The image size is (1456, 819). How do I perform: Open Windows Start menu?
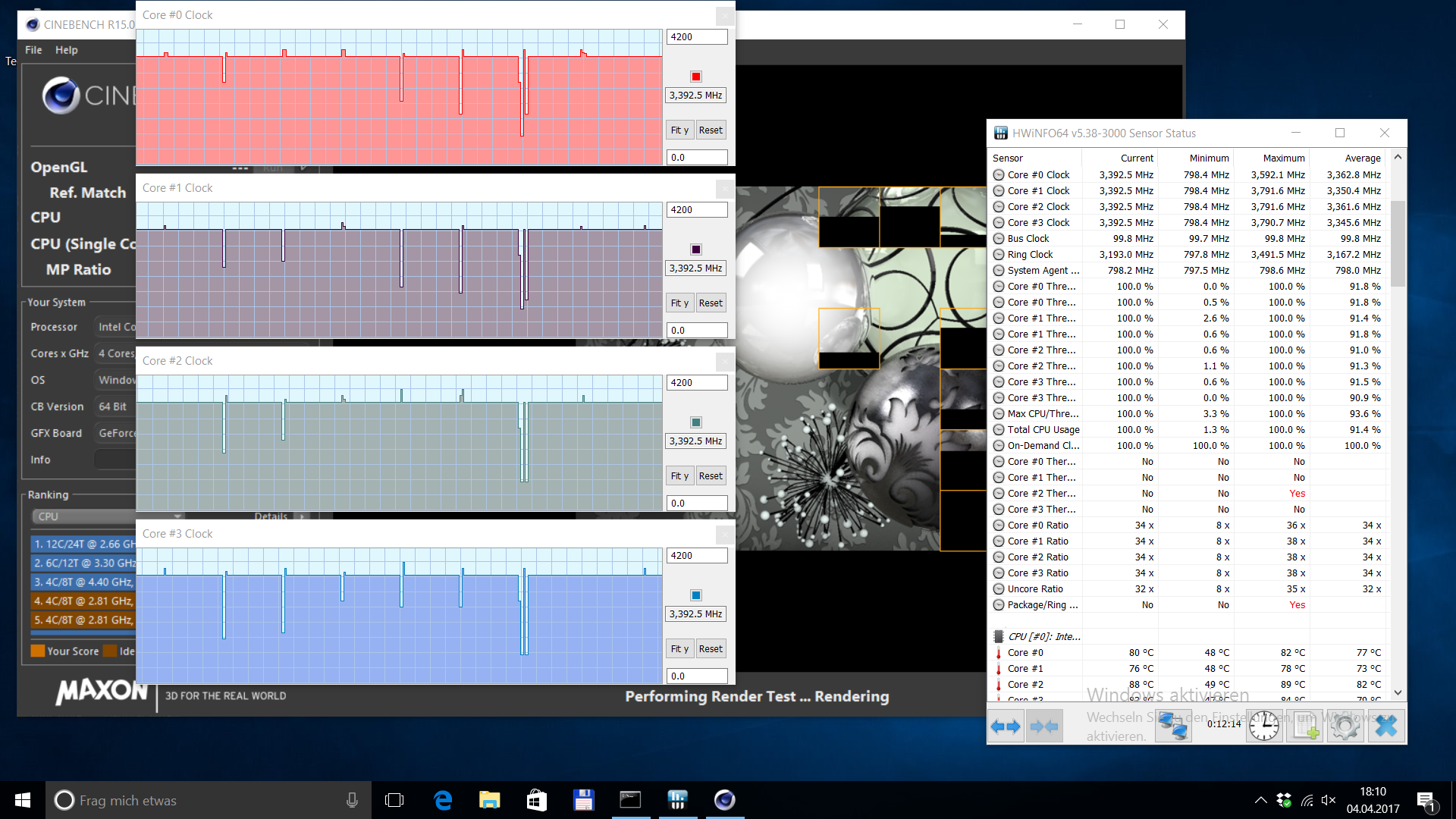coord(23,800)
